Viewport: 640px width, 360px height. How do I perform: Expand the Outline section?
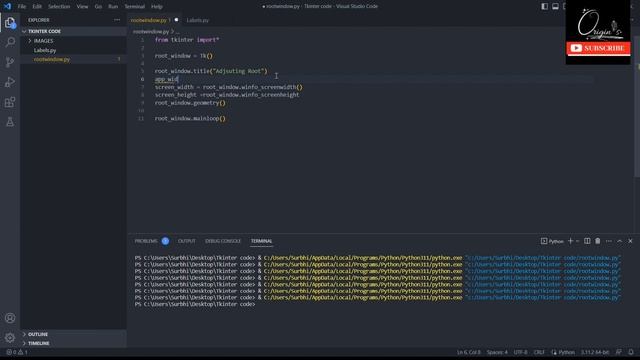[x=73, y=334]
